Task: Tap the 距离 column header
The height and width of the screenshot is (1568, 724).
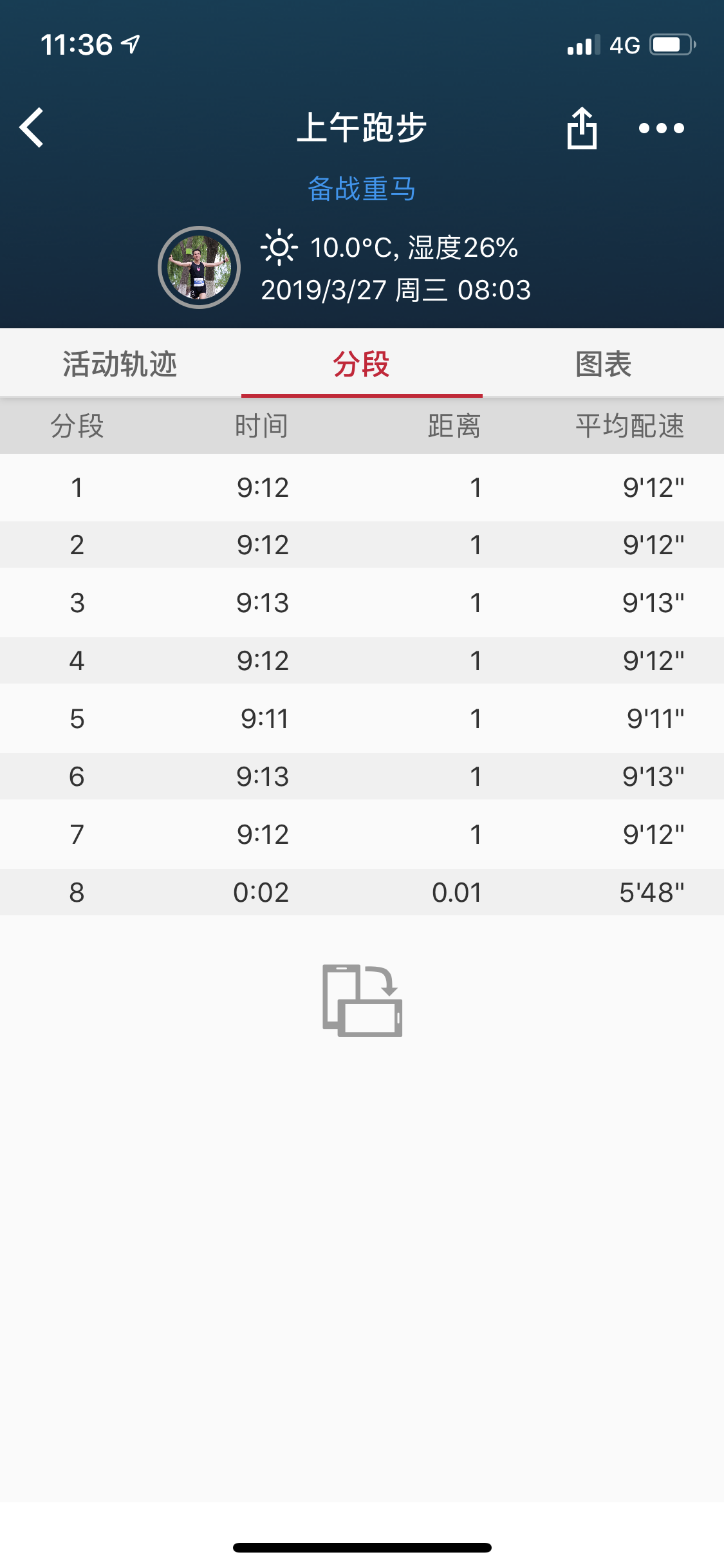Action: pos(454,426)
